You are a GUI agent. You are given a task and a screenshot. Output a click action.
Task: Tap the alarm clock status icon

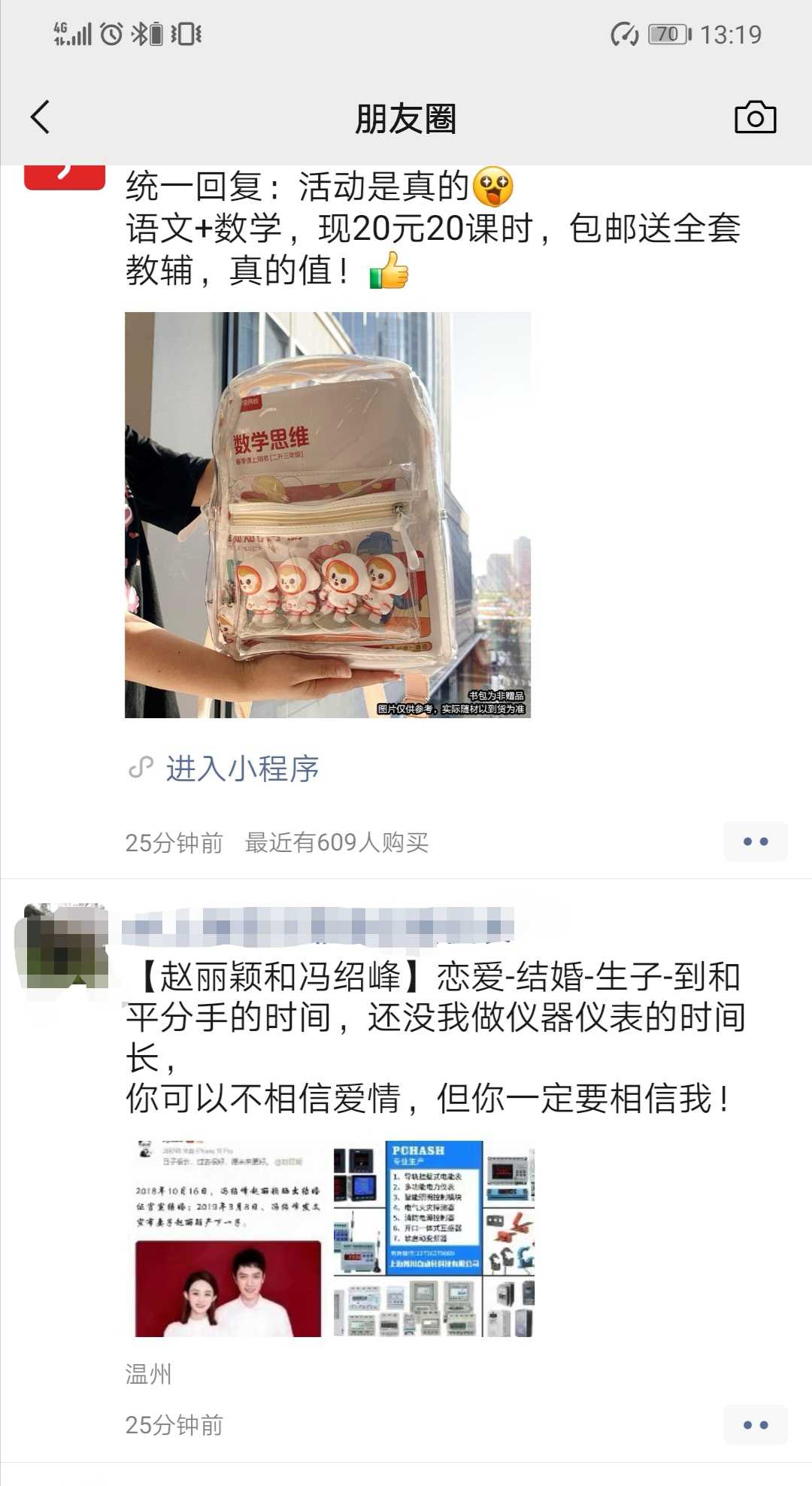[111, 34]
